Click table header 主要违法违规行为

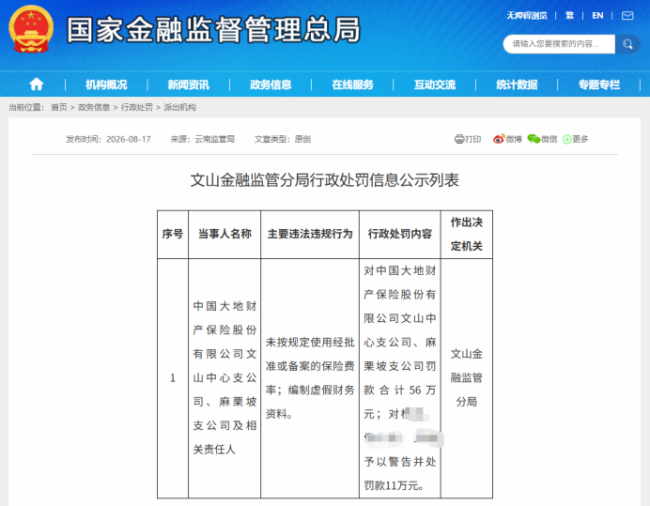[x=310, y=234]
